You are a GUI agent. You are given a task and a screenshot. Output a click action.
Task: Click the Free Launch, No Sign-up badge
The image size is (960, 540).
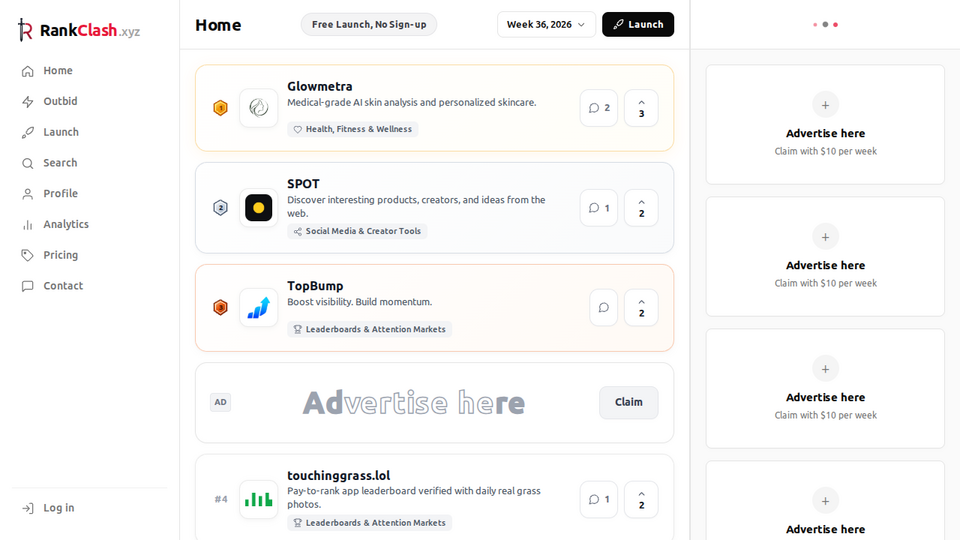(x=369, y=24)
